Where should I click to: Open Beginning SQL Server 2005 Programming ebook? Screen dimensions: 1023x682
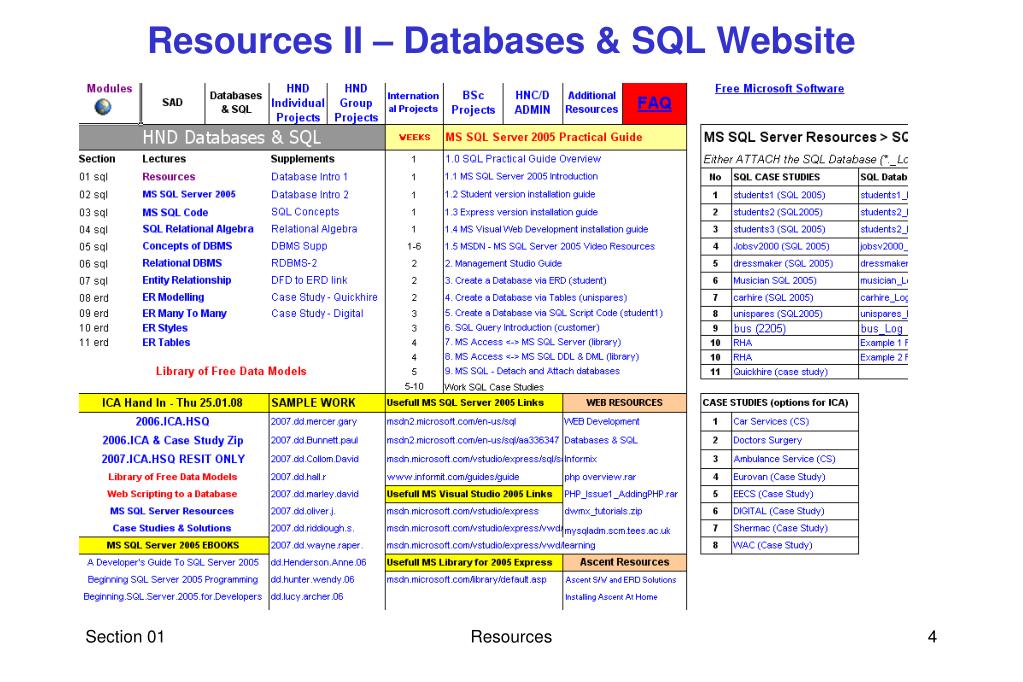(172, 579)
